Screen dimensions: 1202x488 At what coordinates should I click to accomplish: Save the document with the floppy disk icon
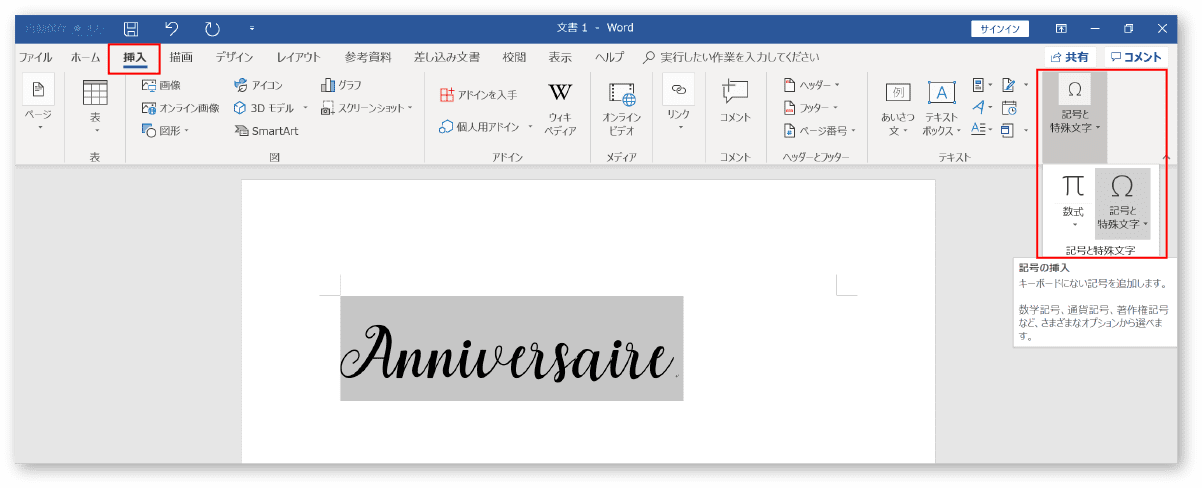131,29
